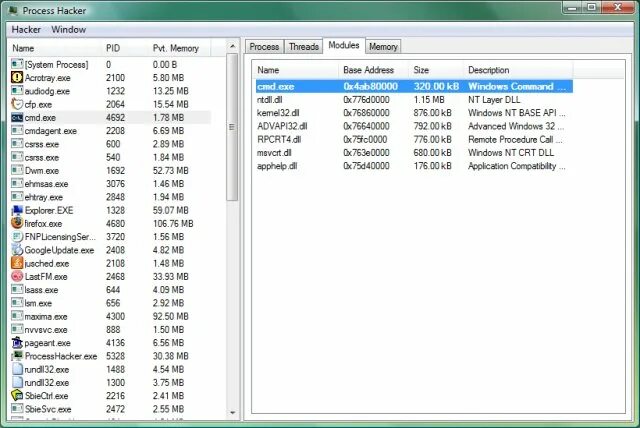Select the ehmsas.exe process name
This screenshot has width=640, height=428.
(x=46, y=184)
